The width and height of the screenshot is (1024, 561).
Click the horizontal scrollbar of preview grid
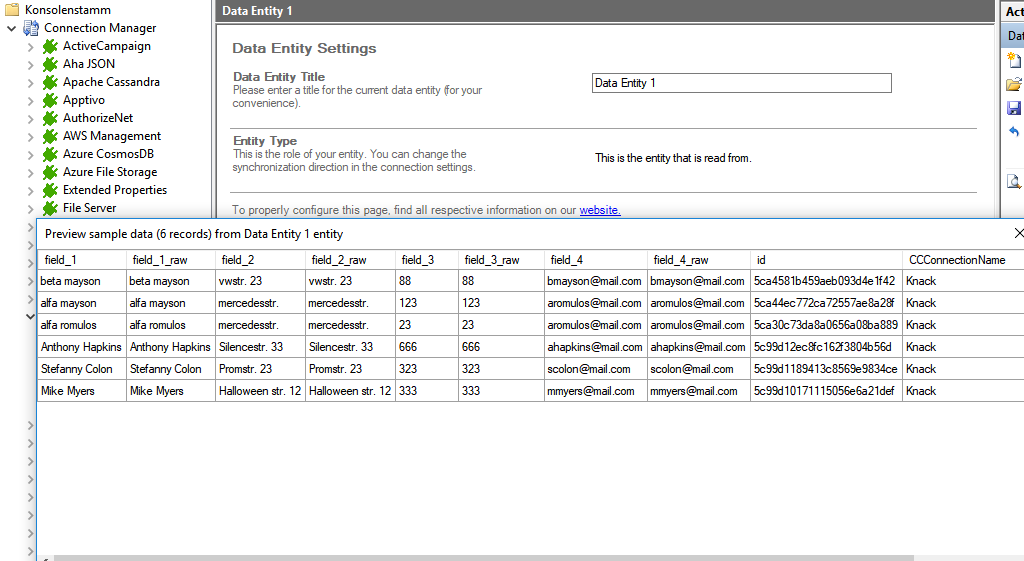point(480,557)
